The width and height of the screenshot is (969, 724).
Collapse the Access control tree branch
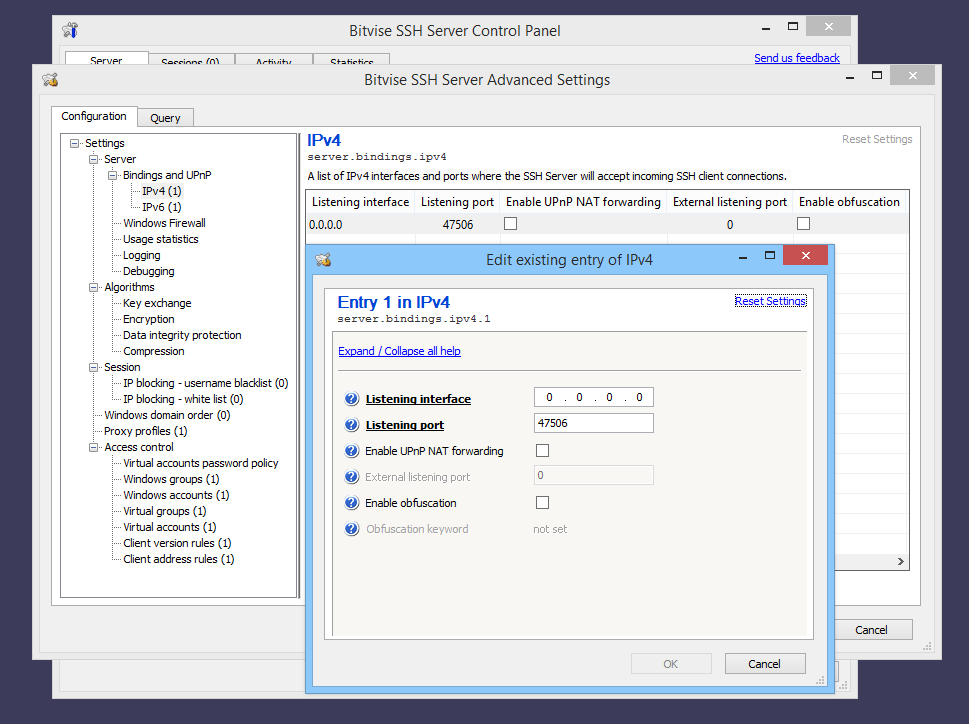coord(93,447)
